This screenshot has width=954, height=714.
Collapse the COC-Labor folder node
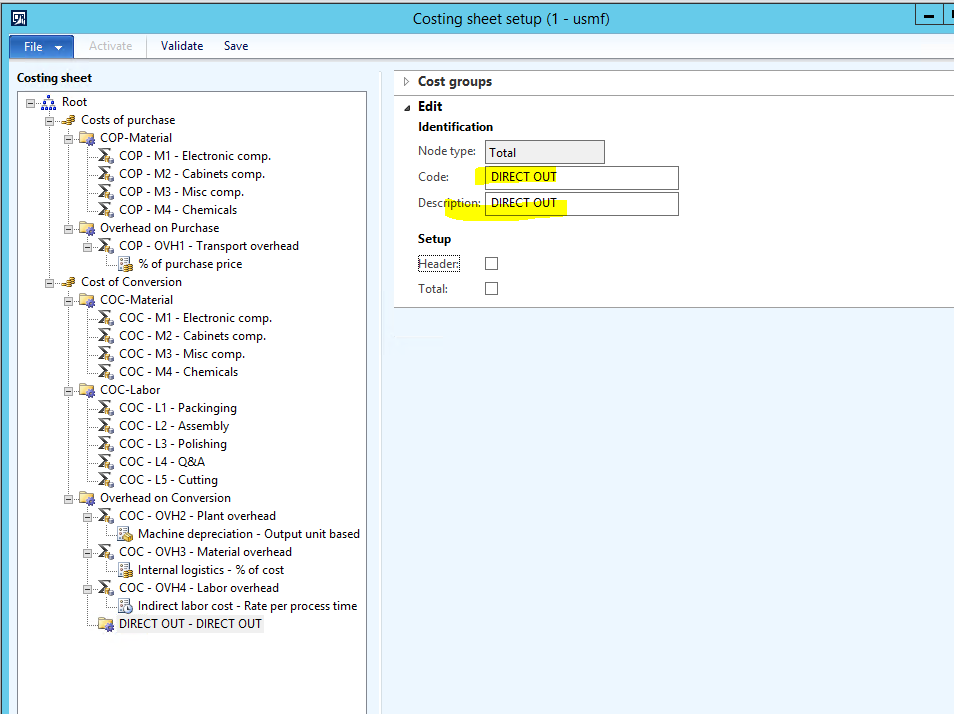(x=69, y=390)
